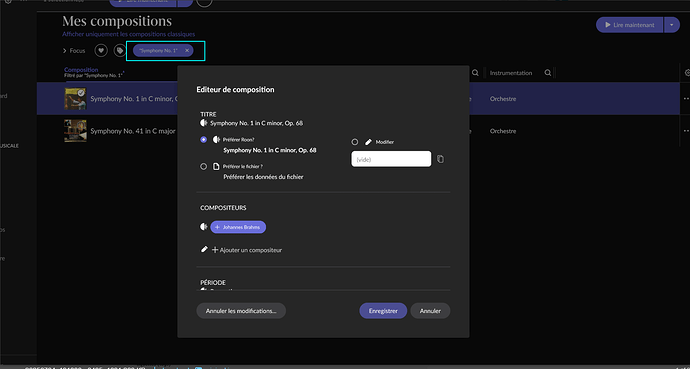Open search icon next to Instrumentation column
The image size is (690, 369).
[547, 73]
